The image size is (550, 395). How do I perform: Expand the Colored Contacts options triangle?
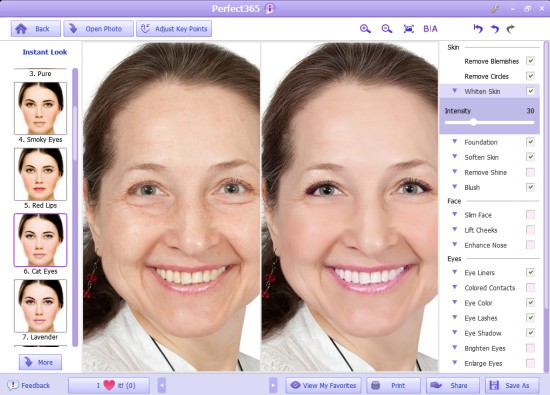click(455, 287)
